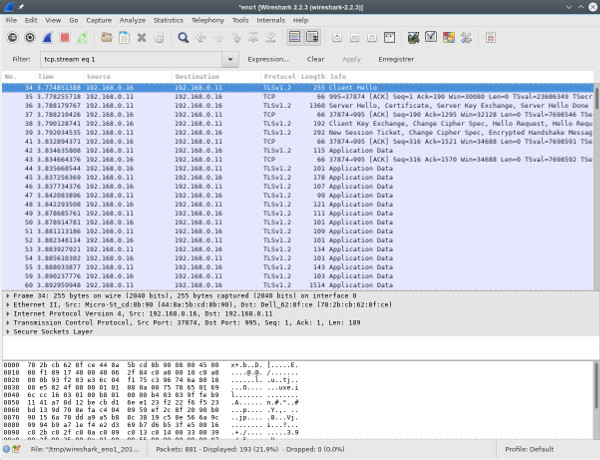Expand the Frame 34 details row

point(8,297)
